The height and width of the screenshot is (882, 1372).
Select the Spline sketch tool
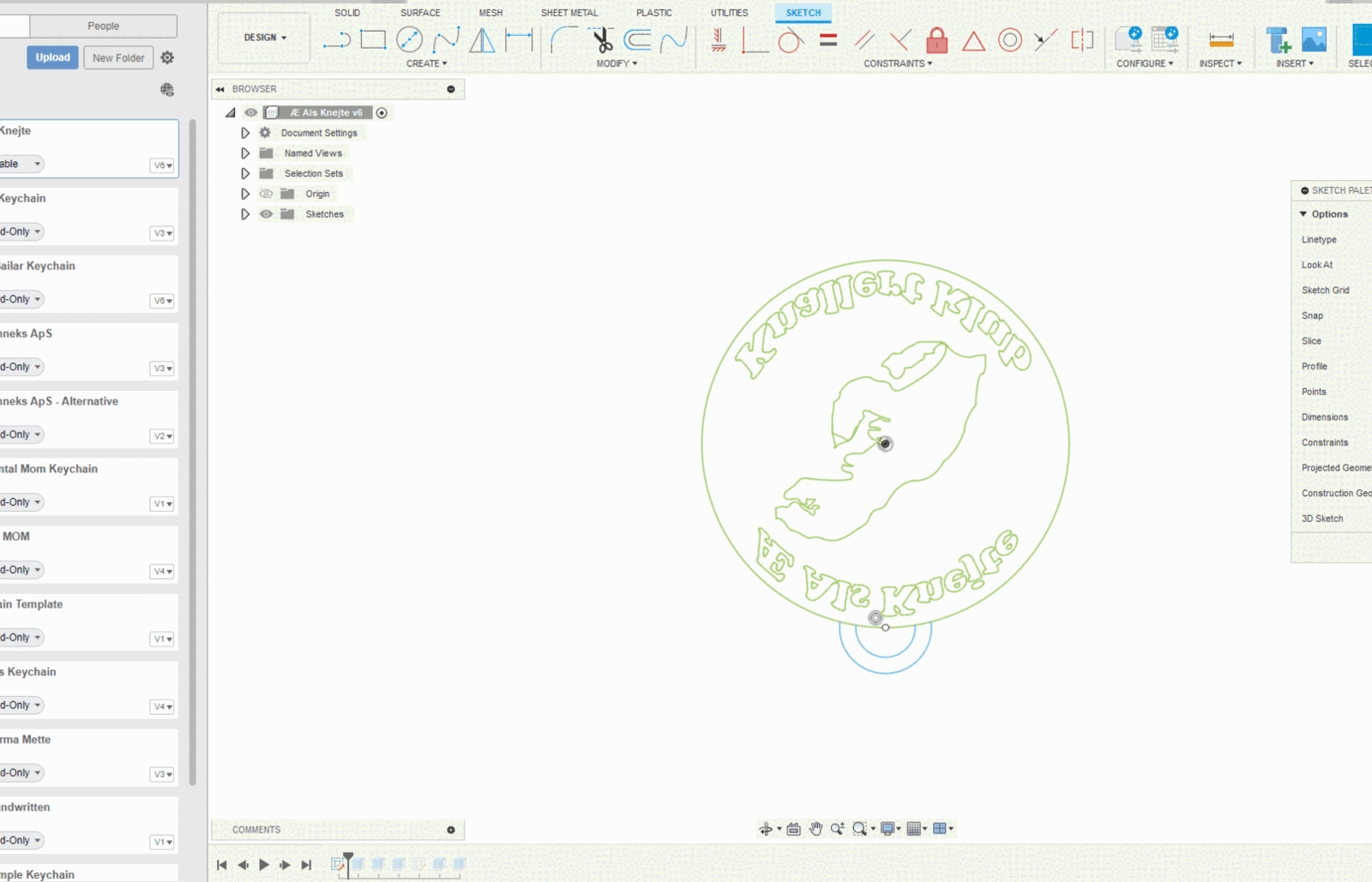click(446, 39)
